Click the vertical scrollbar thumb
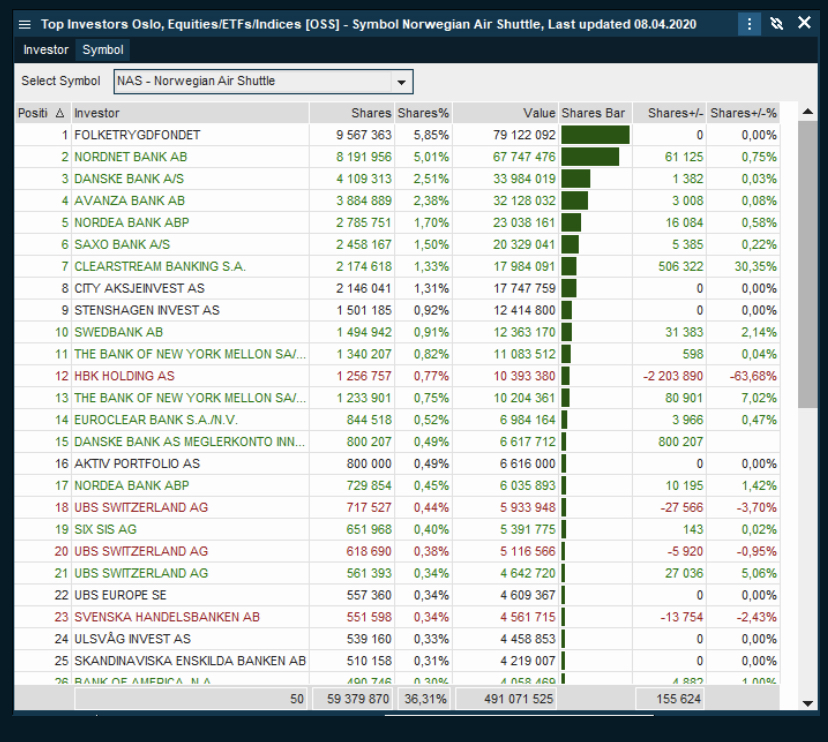Image resolution: width=828 pixels, height=742 pixels. (807, 264)
